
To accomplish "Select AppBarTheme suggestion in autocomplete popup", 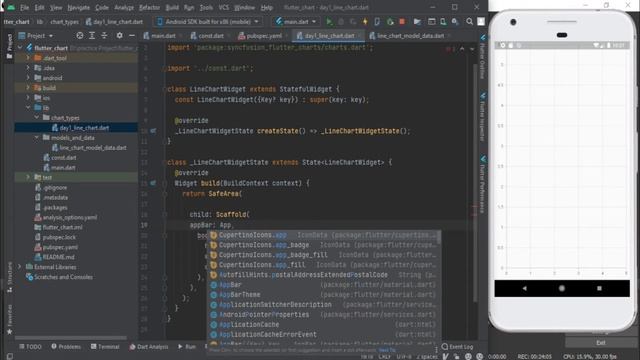I will tap(323, 294).
